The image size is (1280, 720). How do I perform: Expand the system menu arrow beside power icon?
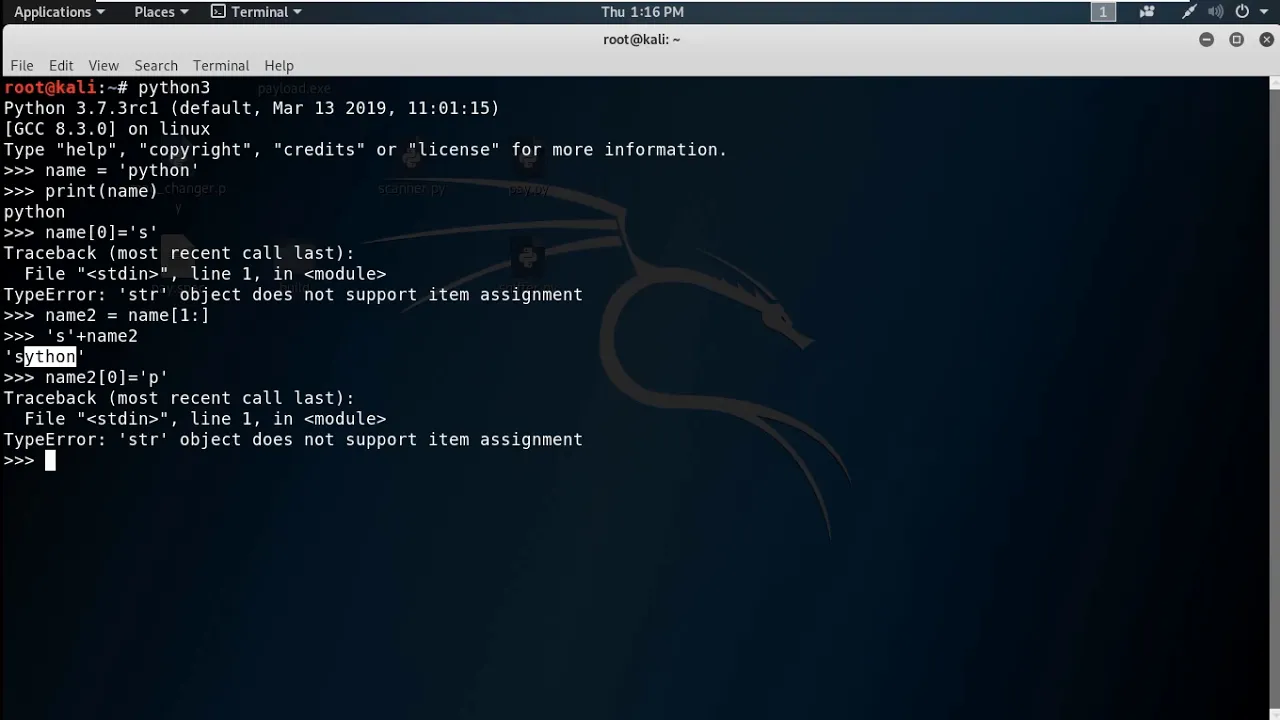click(1263, 12)
